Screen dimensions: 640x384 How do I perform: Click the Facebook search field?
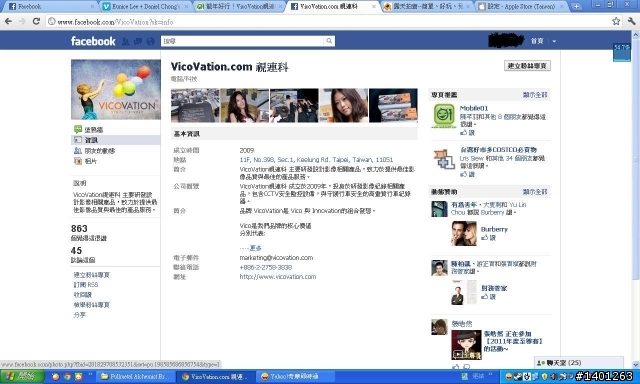pyautogui.click(x=243, y=41)
